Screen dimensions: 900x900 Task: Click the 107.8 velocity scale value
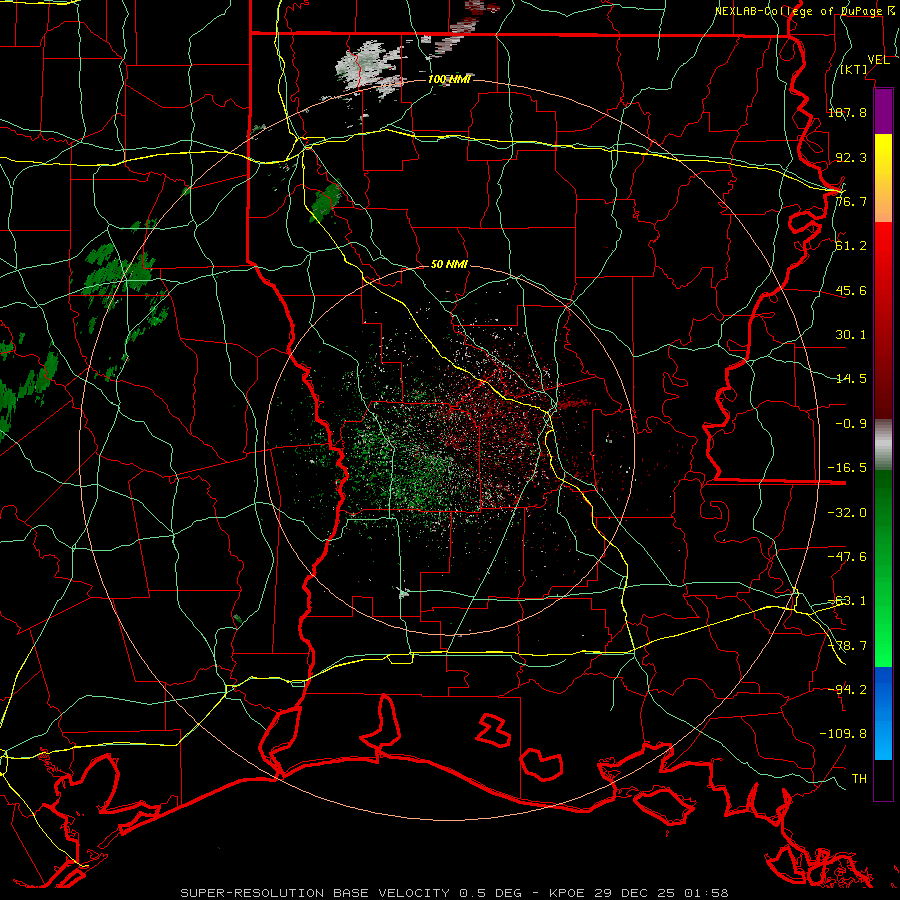847,112
